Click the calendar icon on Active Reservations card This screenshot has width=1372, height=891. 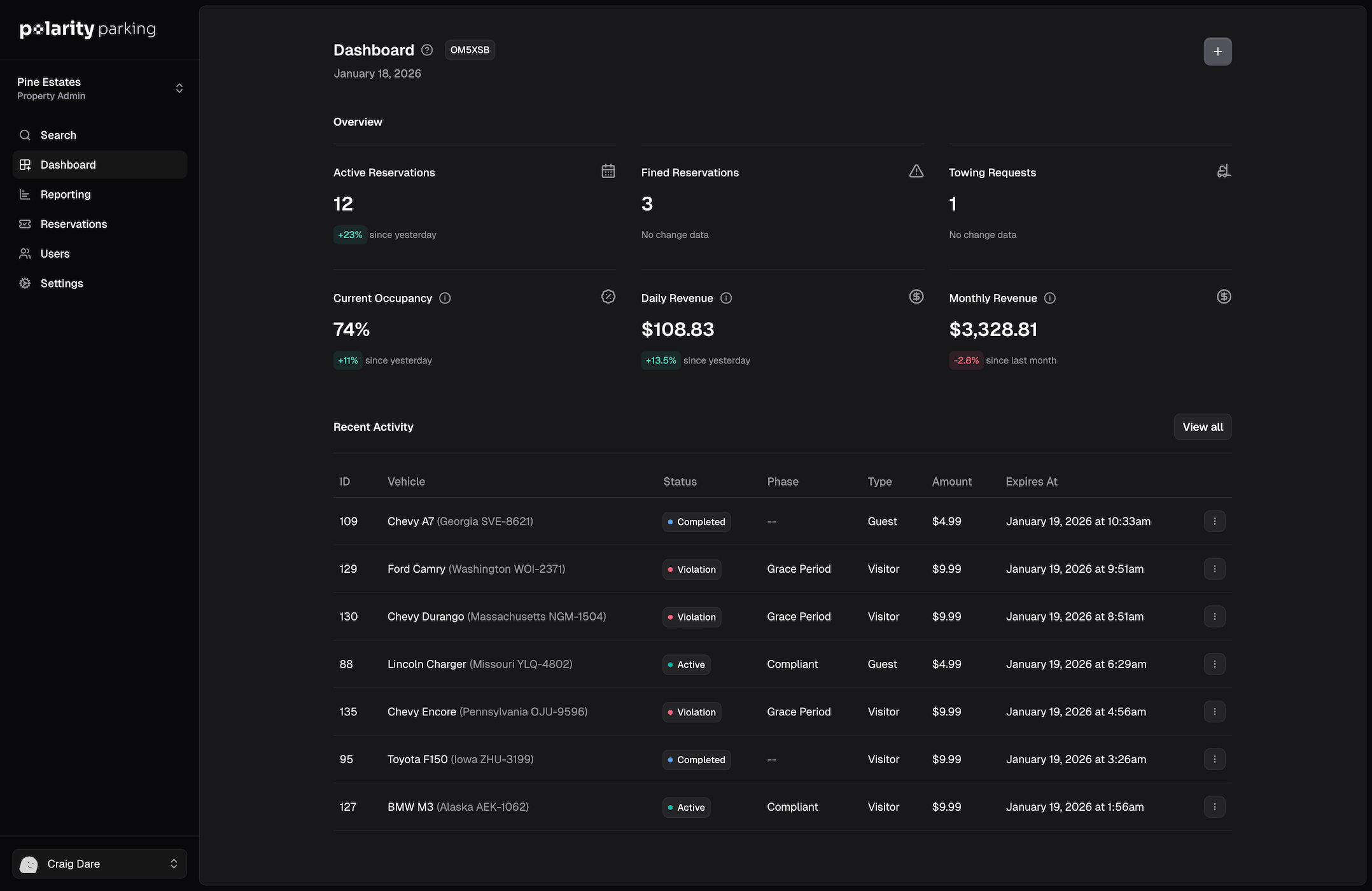click(x=608, y=171)
